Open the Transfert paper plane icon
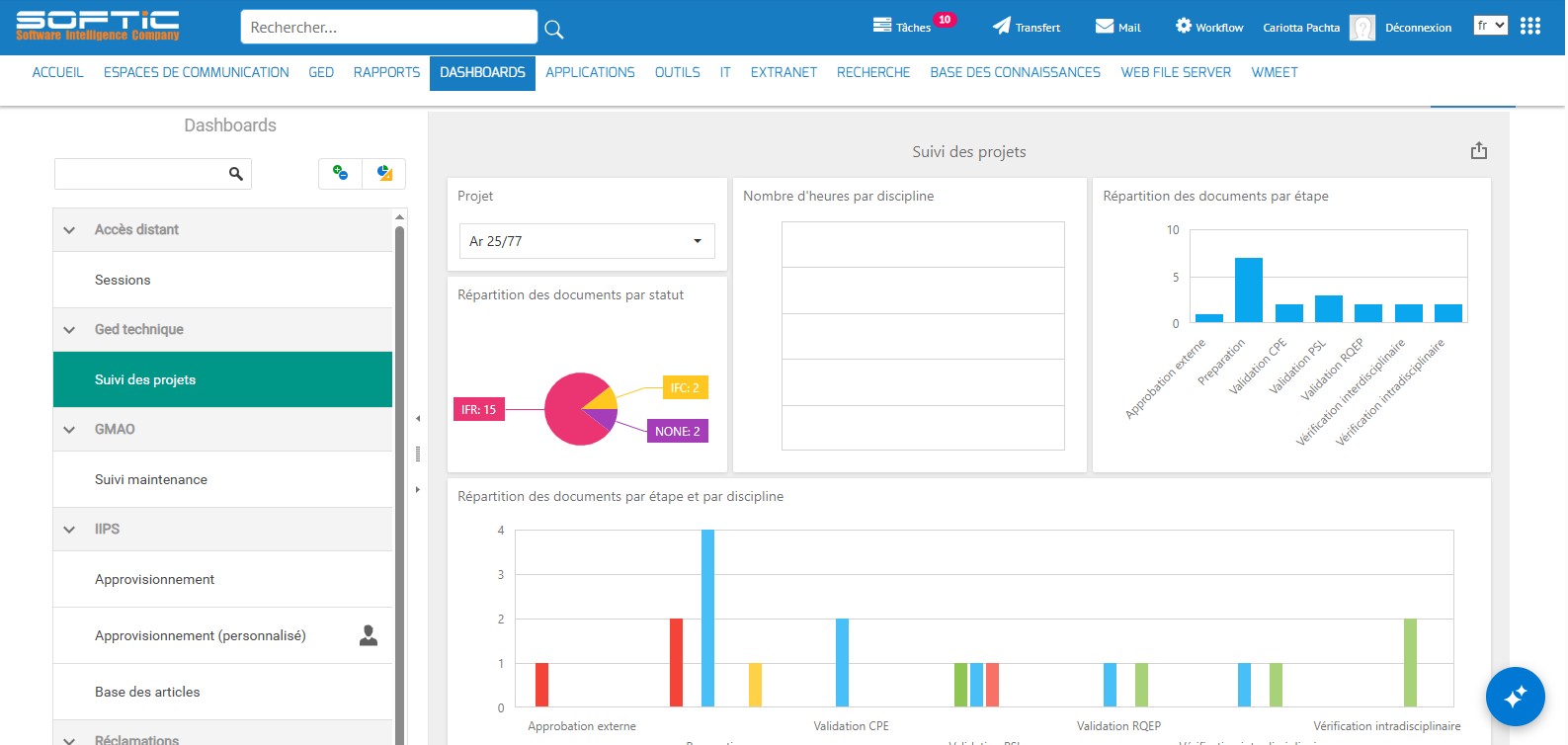 pos(1002,26)
